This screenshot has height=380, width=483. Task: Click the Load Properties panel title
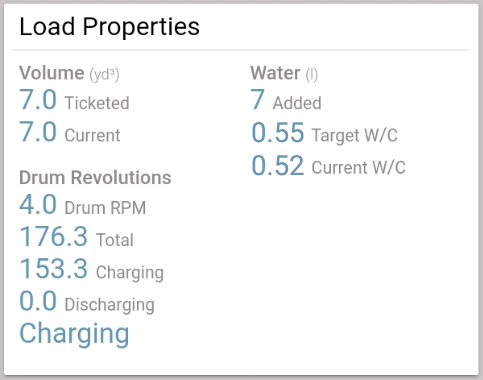109,27
